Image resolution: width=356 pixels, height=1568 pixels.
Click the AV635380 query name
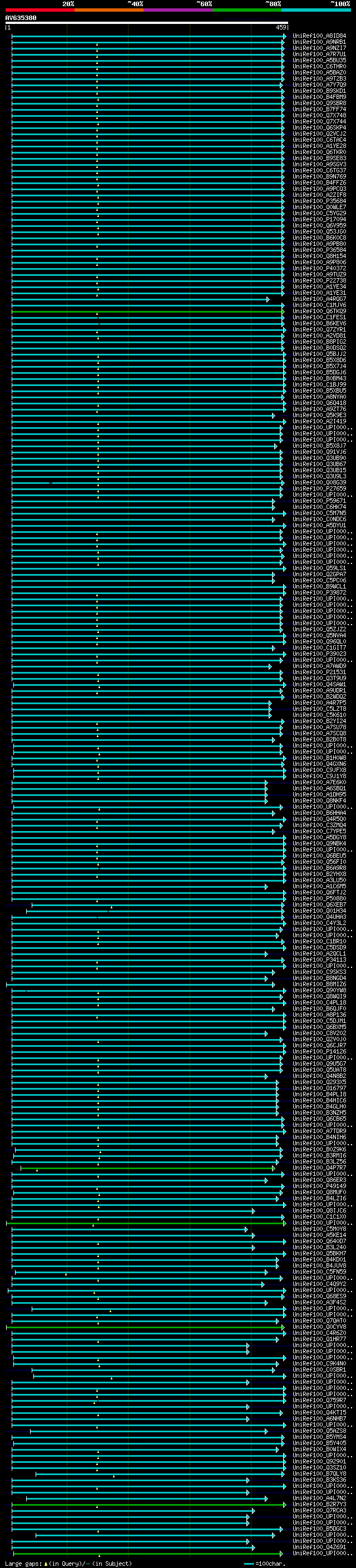pyautogui.click(x=21, y=18)
